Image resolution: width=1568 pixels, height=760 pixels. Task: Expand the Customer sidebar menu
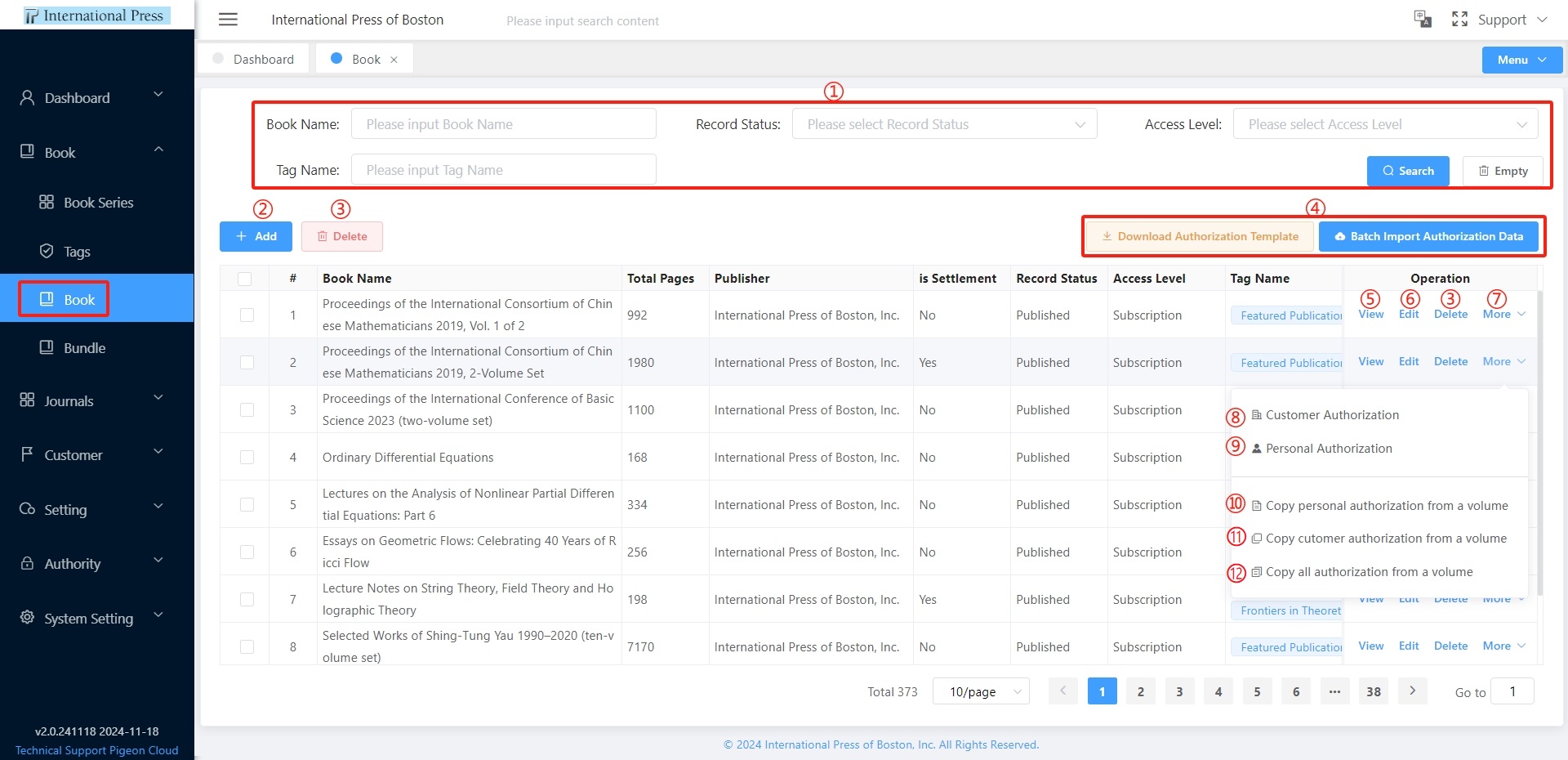point(96,454)
